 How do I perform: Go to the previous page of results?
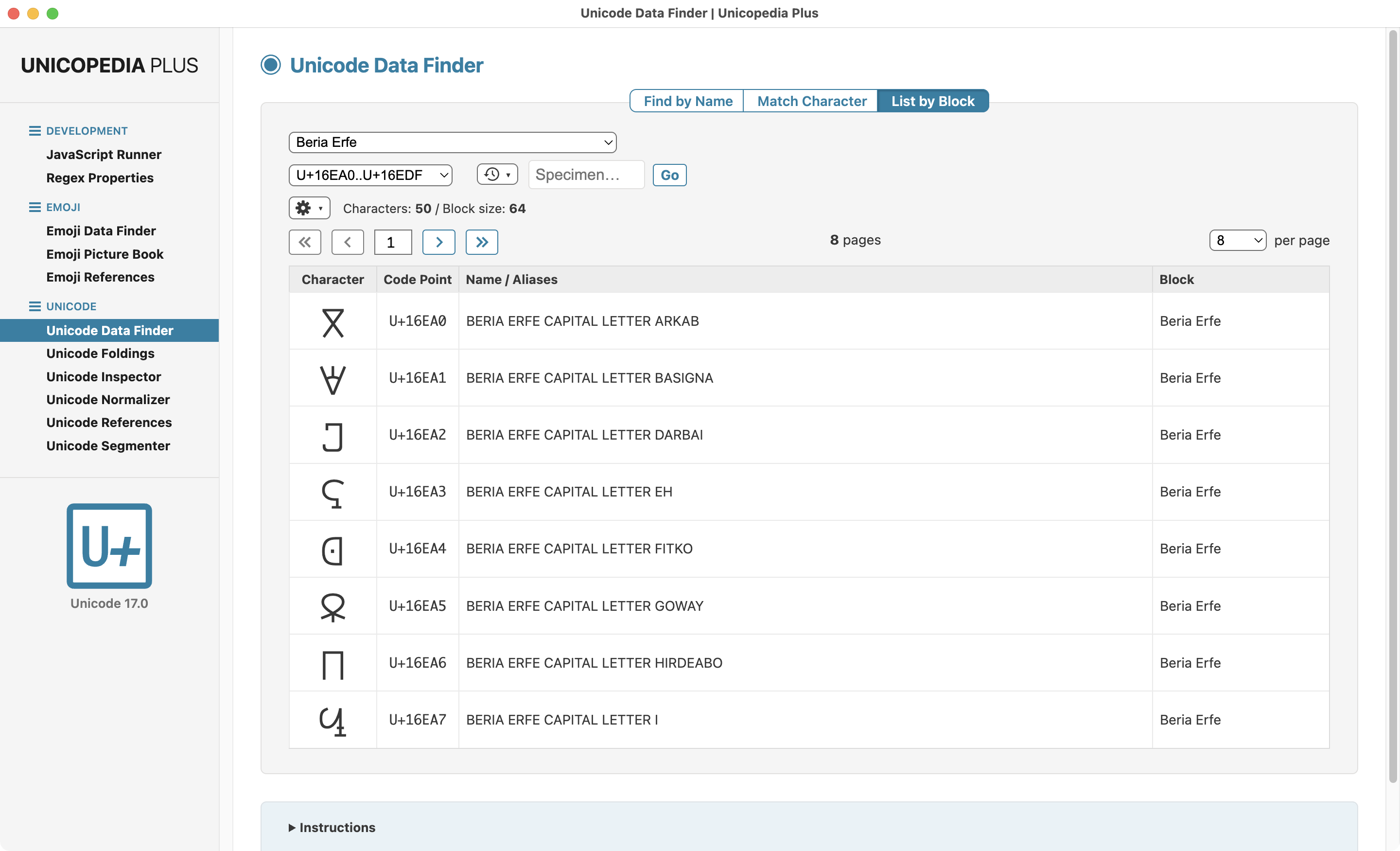pyautogui.click(x=347, y=242)
